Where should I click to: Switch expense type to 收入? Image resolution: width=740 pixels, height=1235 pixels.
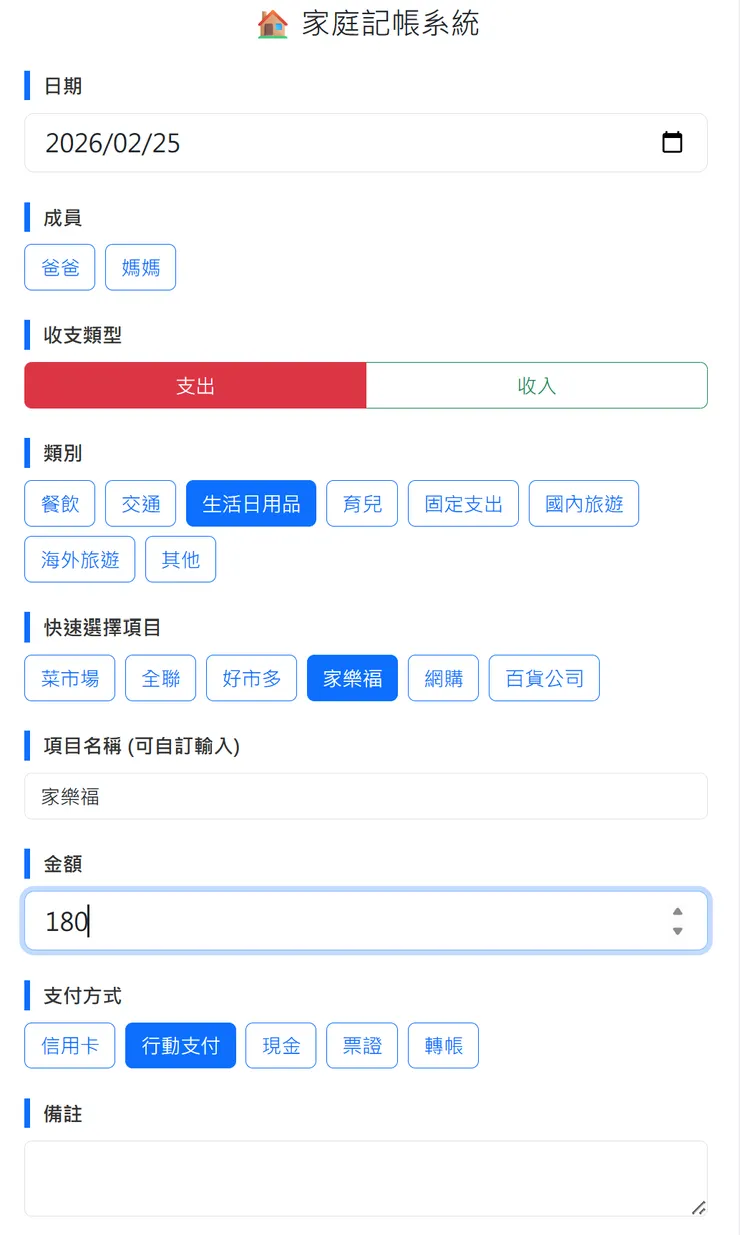pos(537,385)
